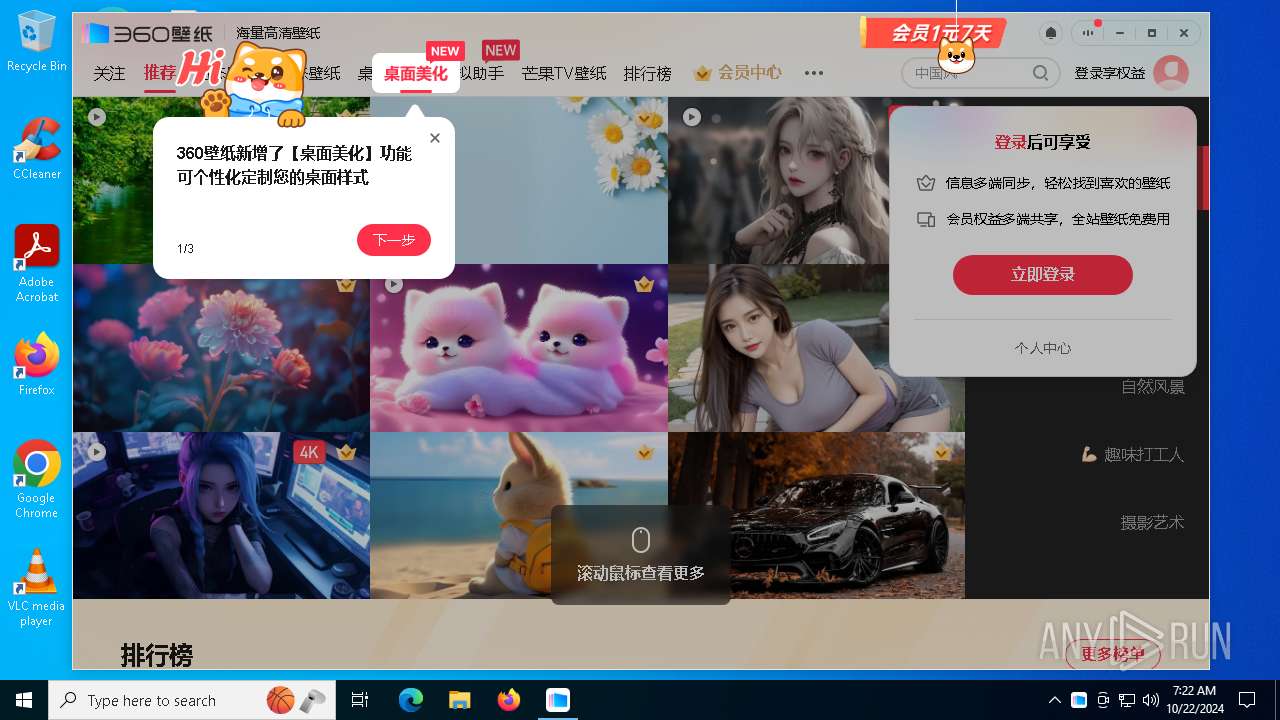
Task: Open the 排行榜 tab
Action: [648, 73]
